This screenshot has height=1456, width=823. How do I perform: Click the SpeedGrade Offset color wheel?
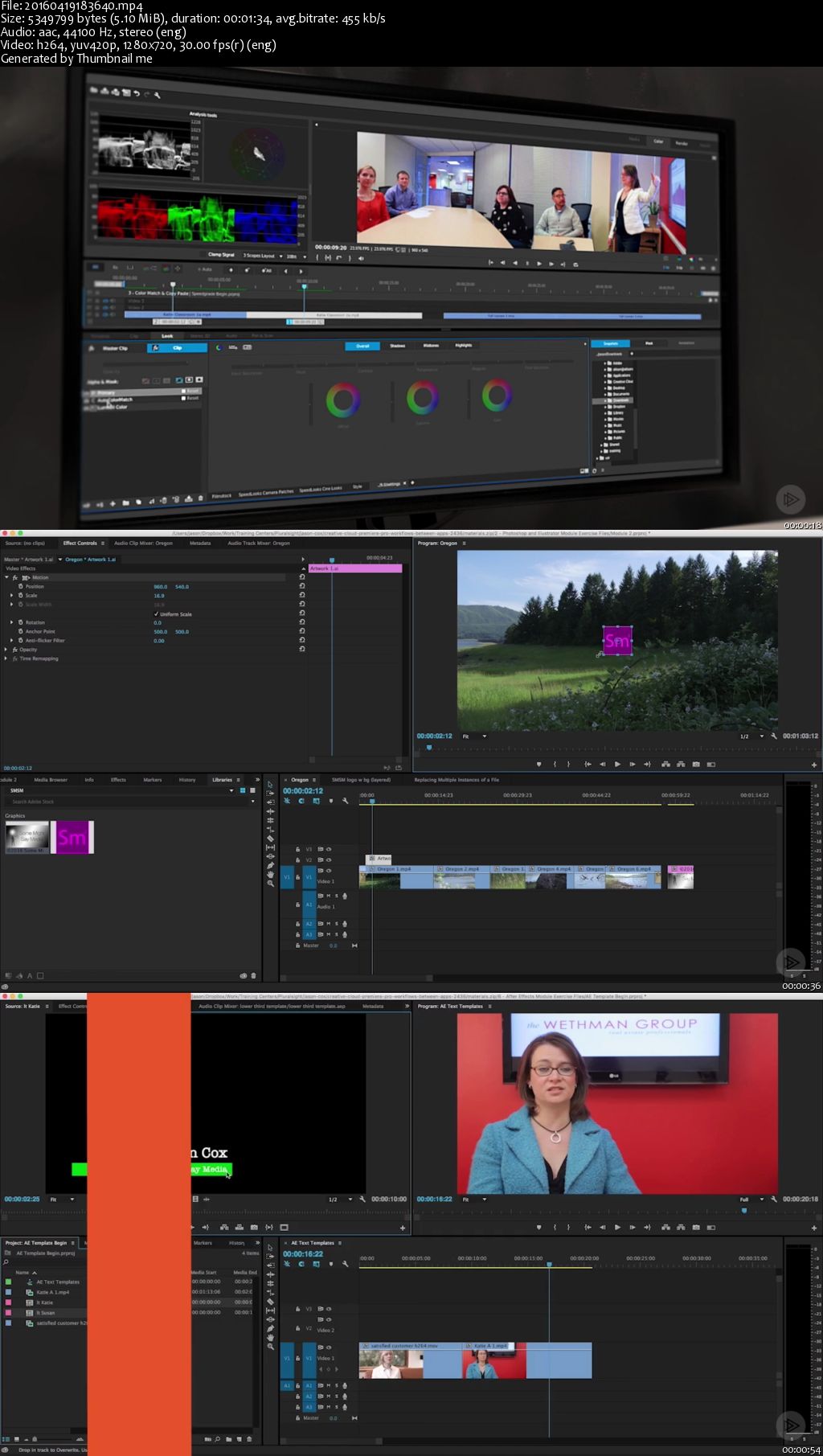click(x=343, y=400)
